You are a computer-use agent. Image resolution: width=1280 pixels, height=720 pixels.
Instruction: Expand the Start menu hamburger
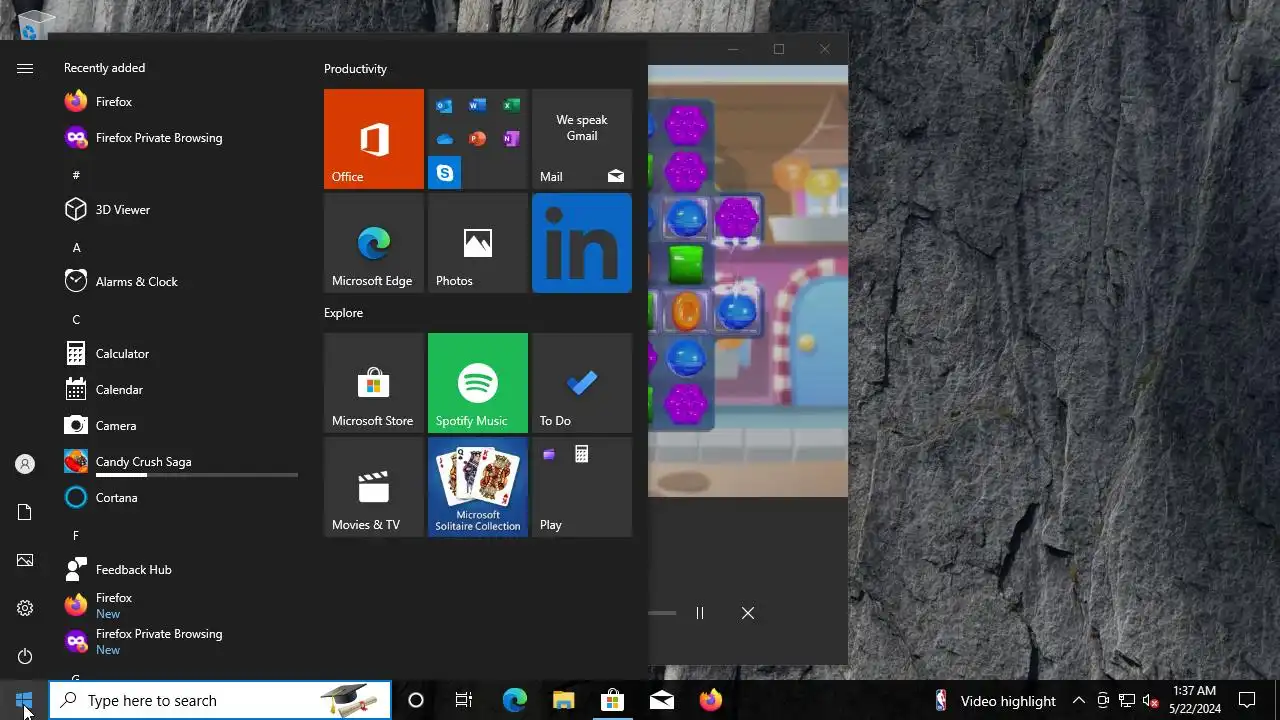click(x=25, y=68)
